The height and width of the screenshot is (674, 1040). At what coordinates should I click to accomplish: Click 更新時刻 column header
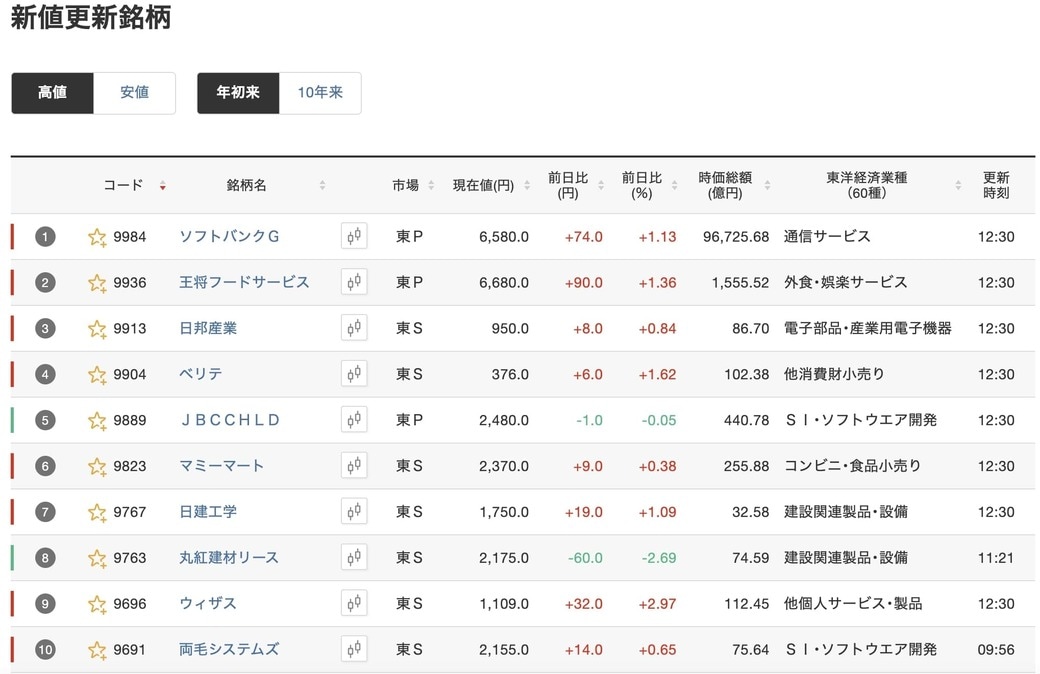pyautogui.click(x=996, y=186)
